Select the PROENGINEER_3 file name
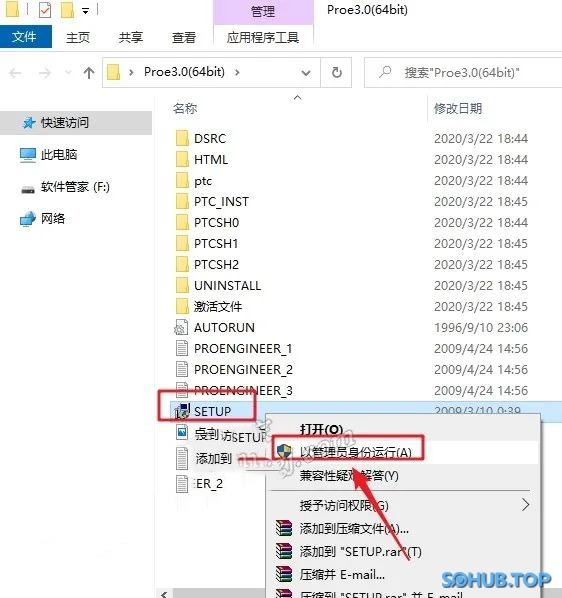This screenshot has width=562, height=598. tap(243, 391)
